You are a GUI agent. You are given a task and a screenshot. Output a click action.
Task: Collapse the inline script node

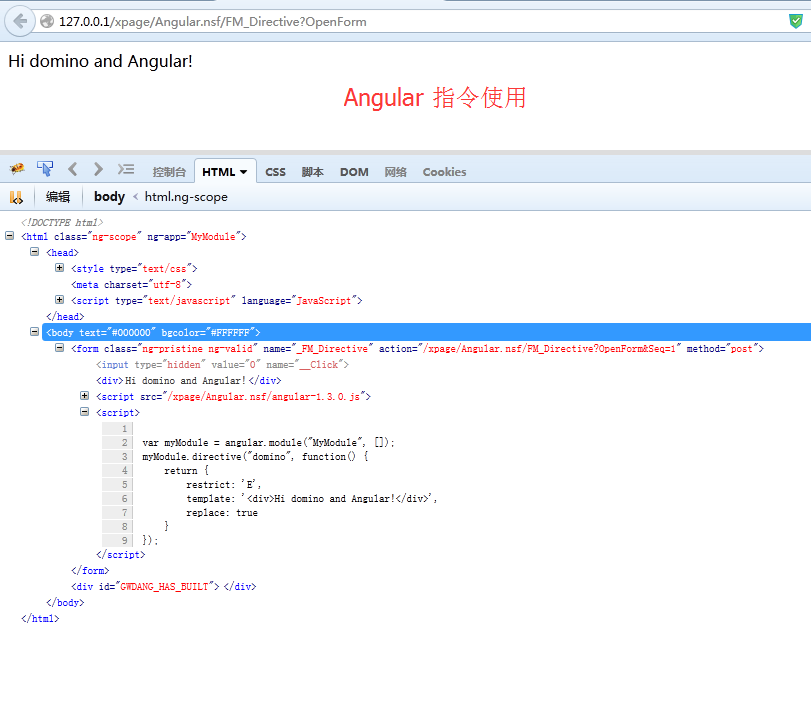coord(84,412)
